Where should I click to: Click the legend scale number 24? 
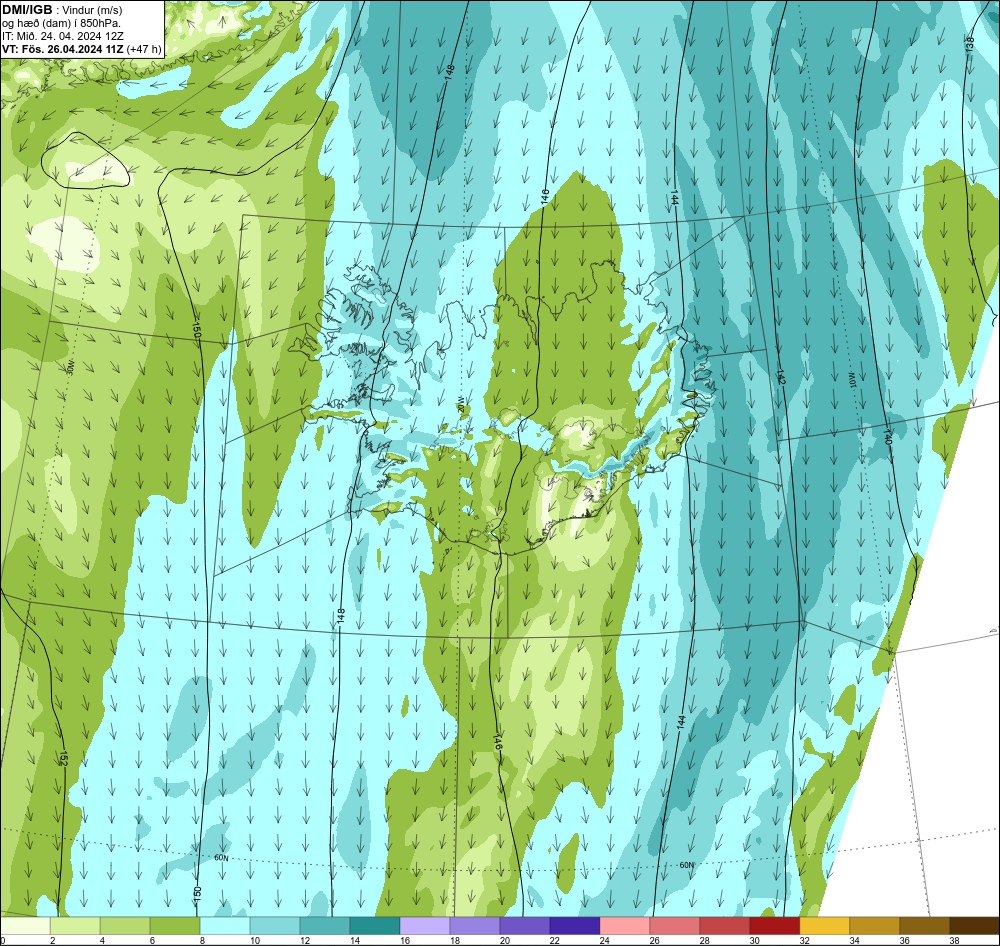605,940
